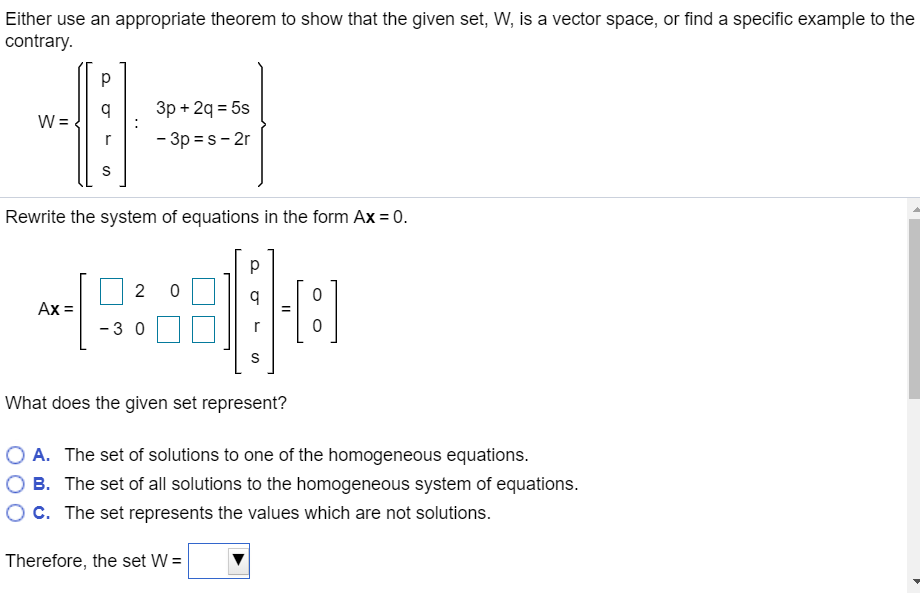Click the scrollbar up arrow
This screenshot has width=920, height=613.
(x=913, y=207)
